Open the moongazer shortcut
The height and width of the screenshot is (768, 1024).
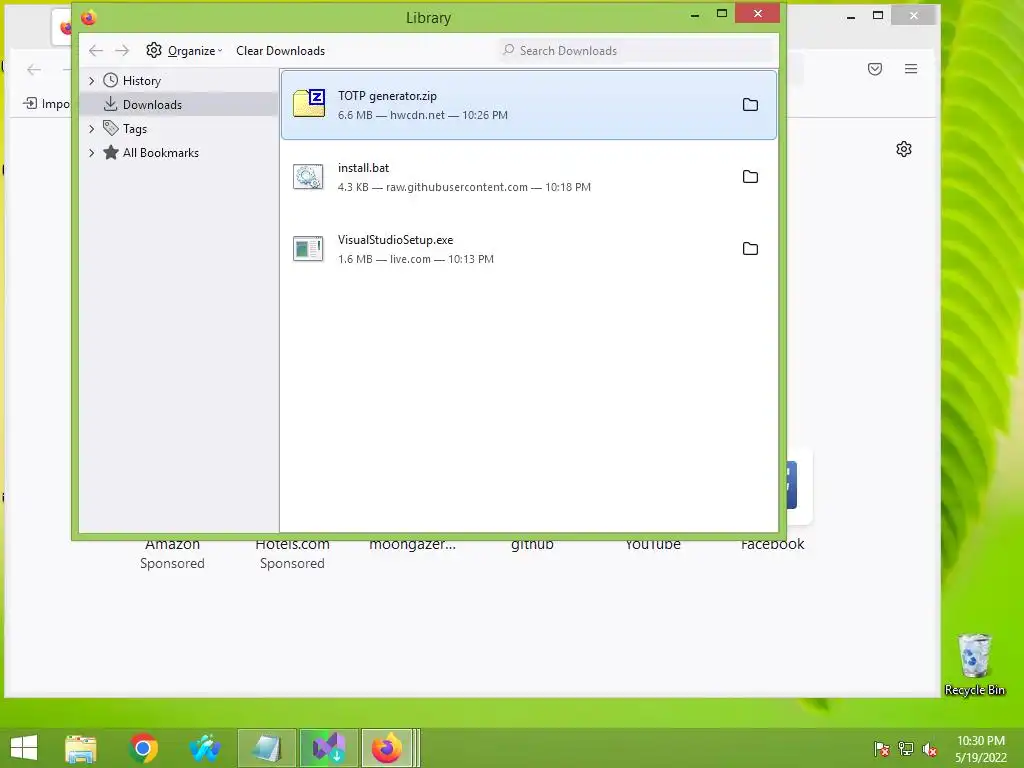(412, 545)
